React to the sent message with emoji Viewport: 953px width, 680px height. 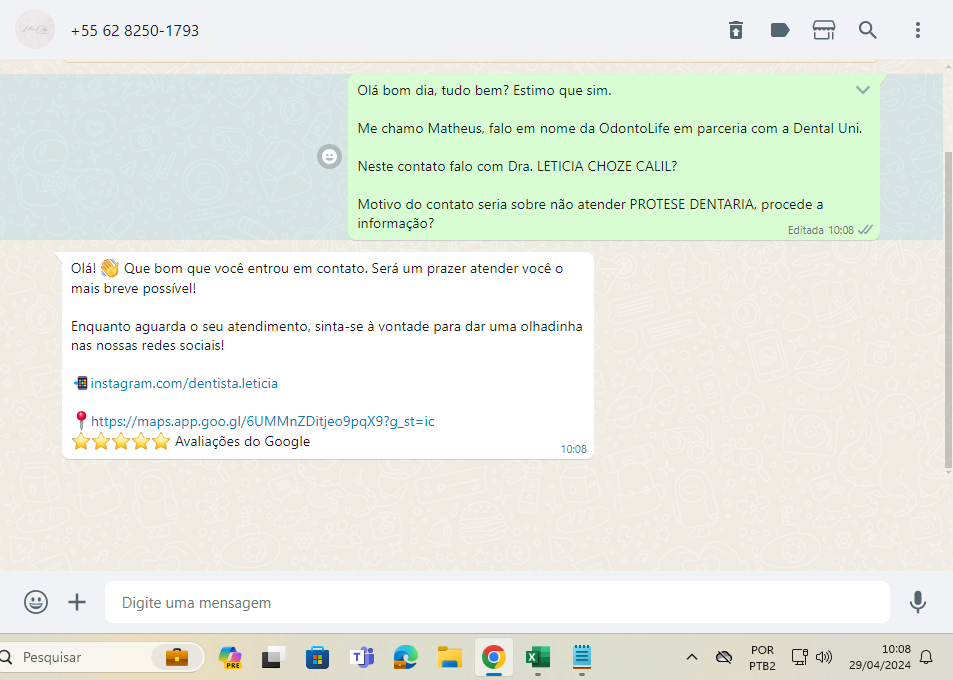coord(329,157)
